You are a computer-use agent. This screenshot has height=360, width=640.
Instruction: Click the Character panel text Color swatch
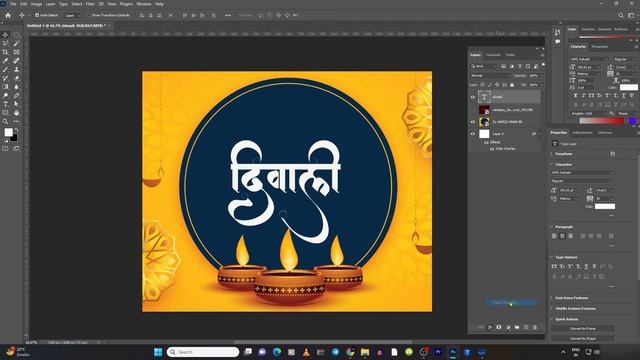[629, 87]
